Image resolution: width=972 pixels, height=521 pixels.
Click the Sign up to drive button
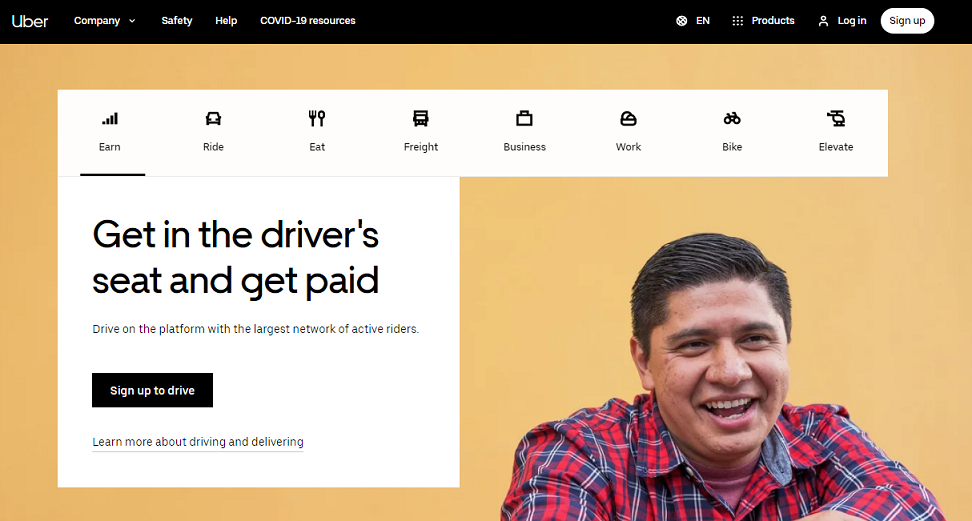click(x=152, y=390)
